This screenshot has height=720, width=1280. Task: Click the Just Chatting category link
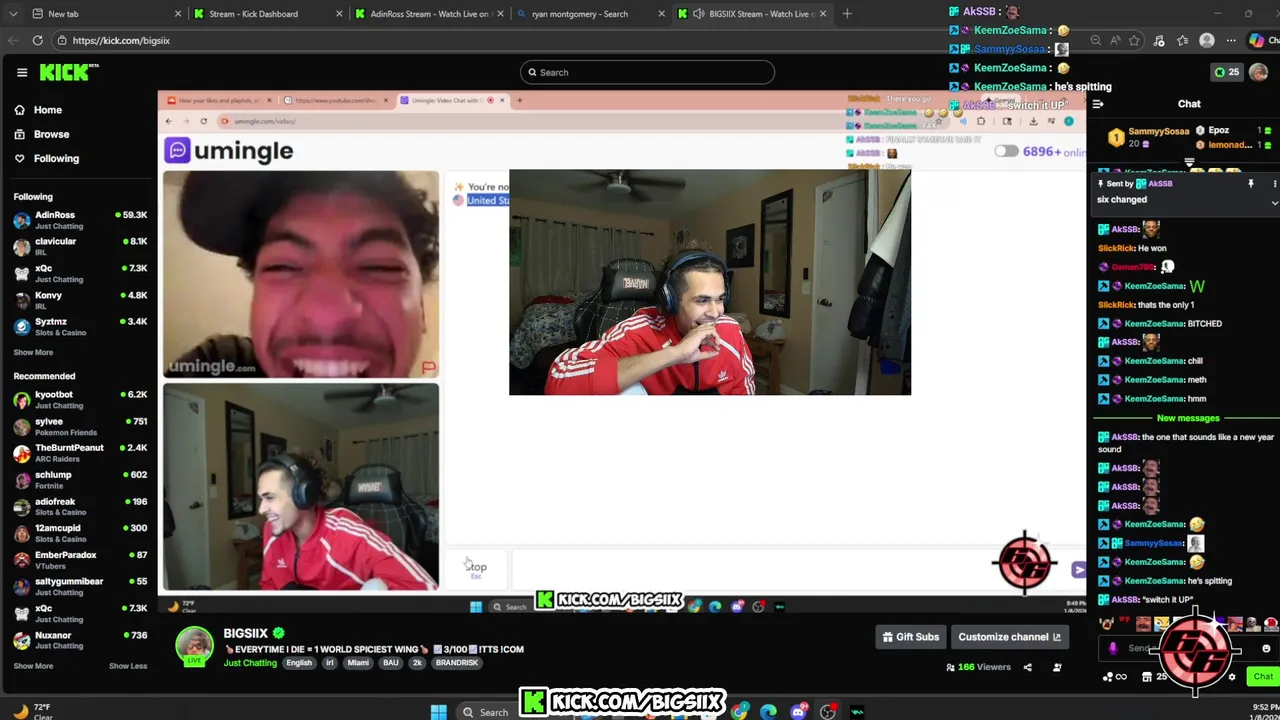[x=250, y=663]
